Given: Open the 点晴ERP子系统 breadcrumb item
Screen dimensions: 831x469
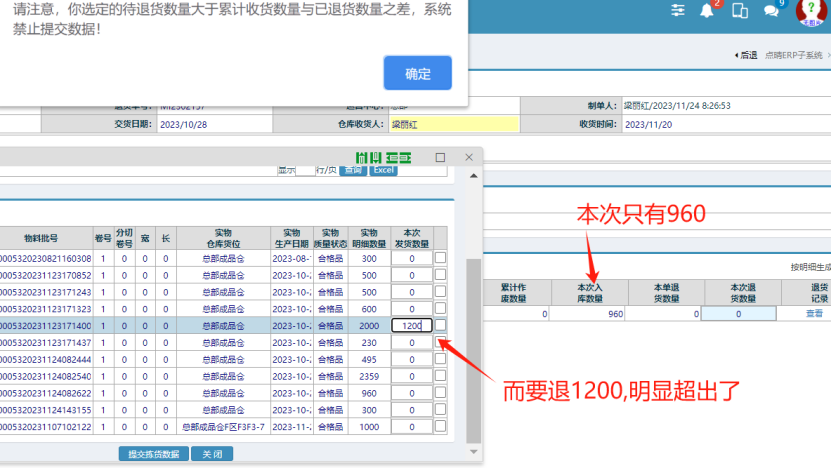Looking at the screenshot, I should 793,56.
